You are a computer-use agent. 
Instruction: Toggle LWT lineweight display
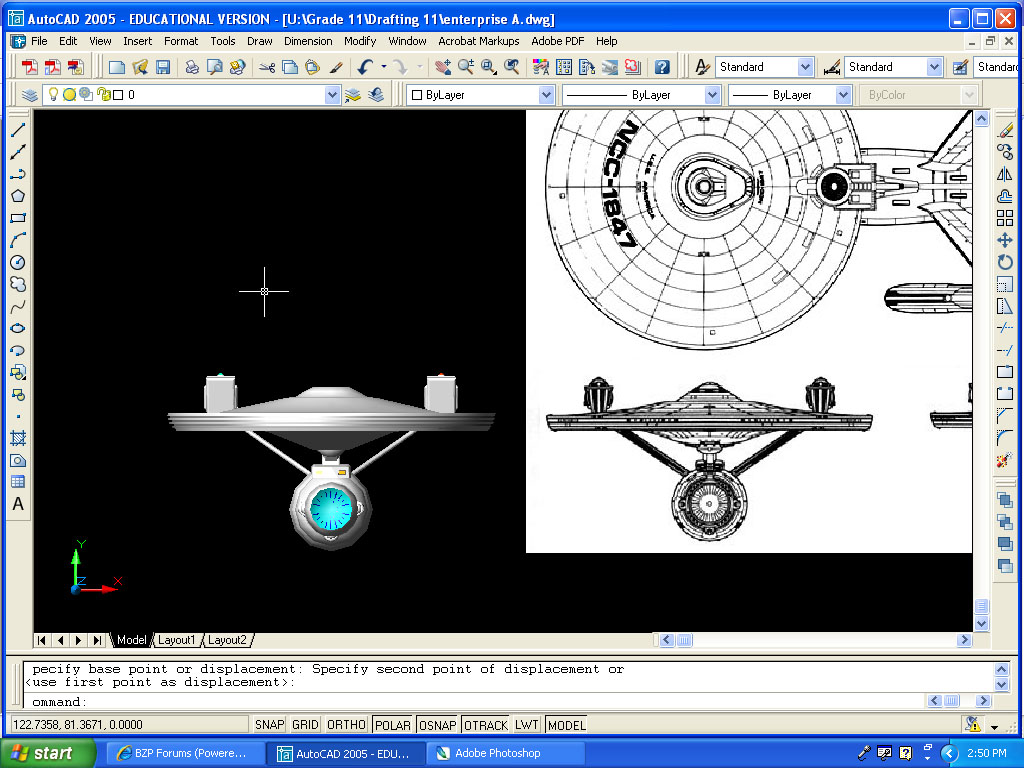tap(526, 725)
